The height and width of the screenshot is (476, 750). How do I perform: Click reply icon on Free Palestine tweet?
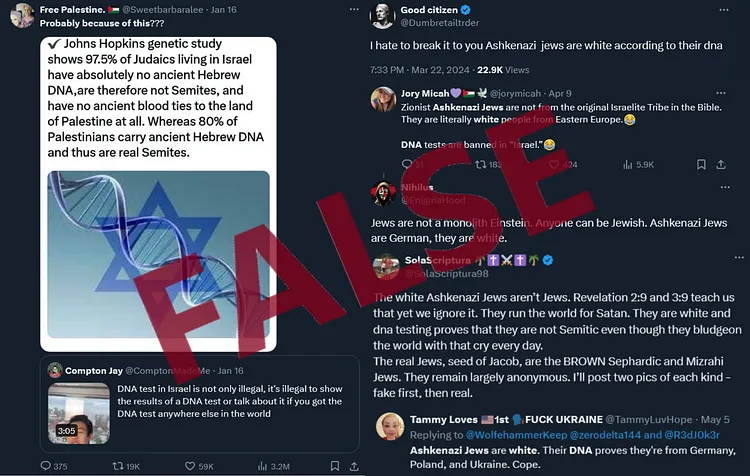pos(45,465)
